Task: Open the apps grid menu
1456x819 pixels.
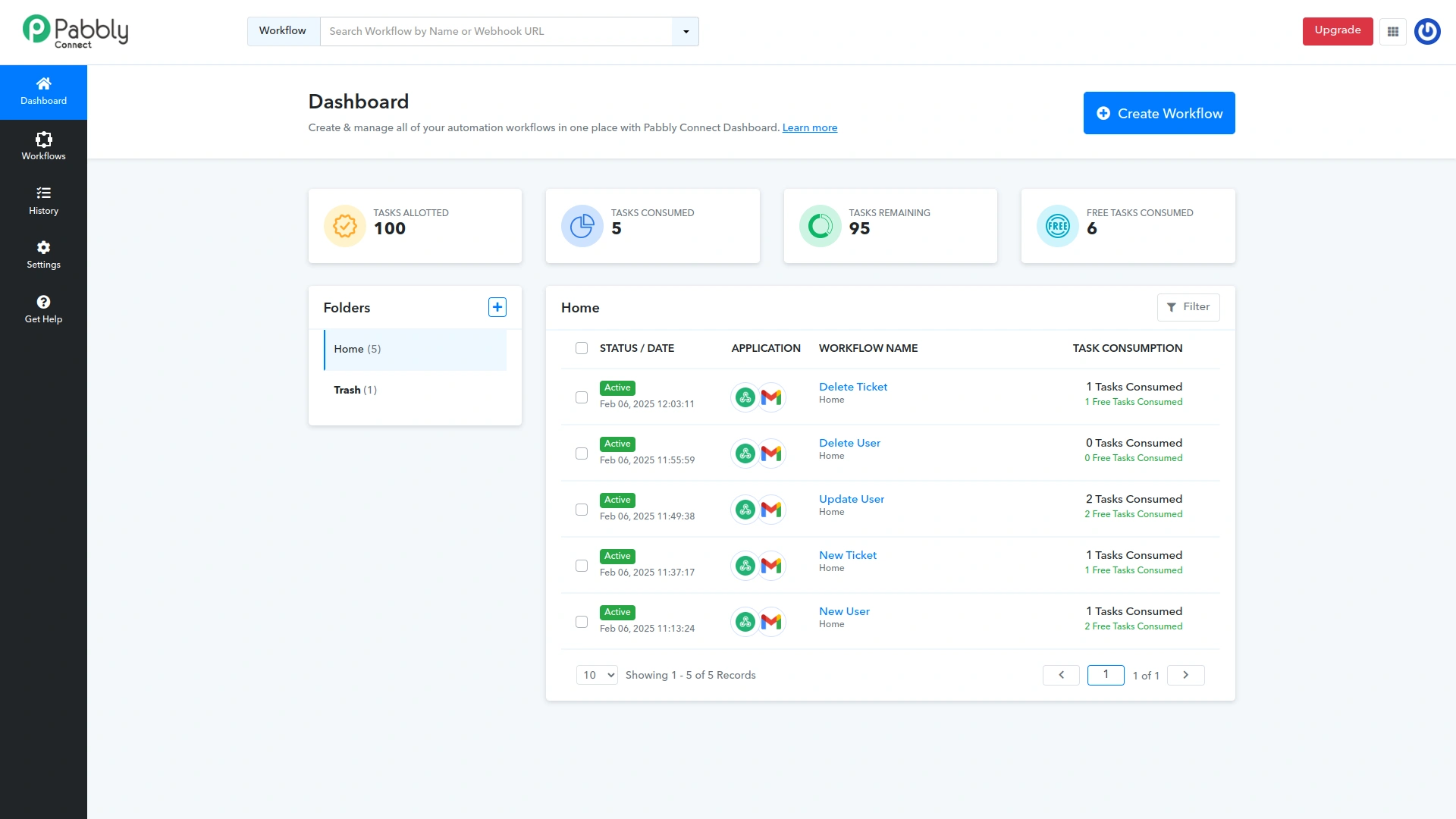Action: point(1392,31)
